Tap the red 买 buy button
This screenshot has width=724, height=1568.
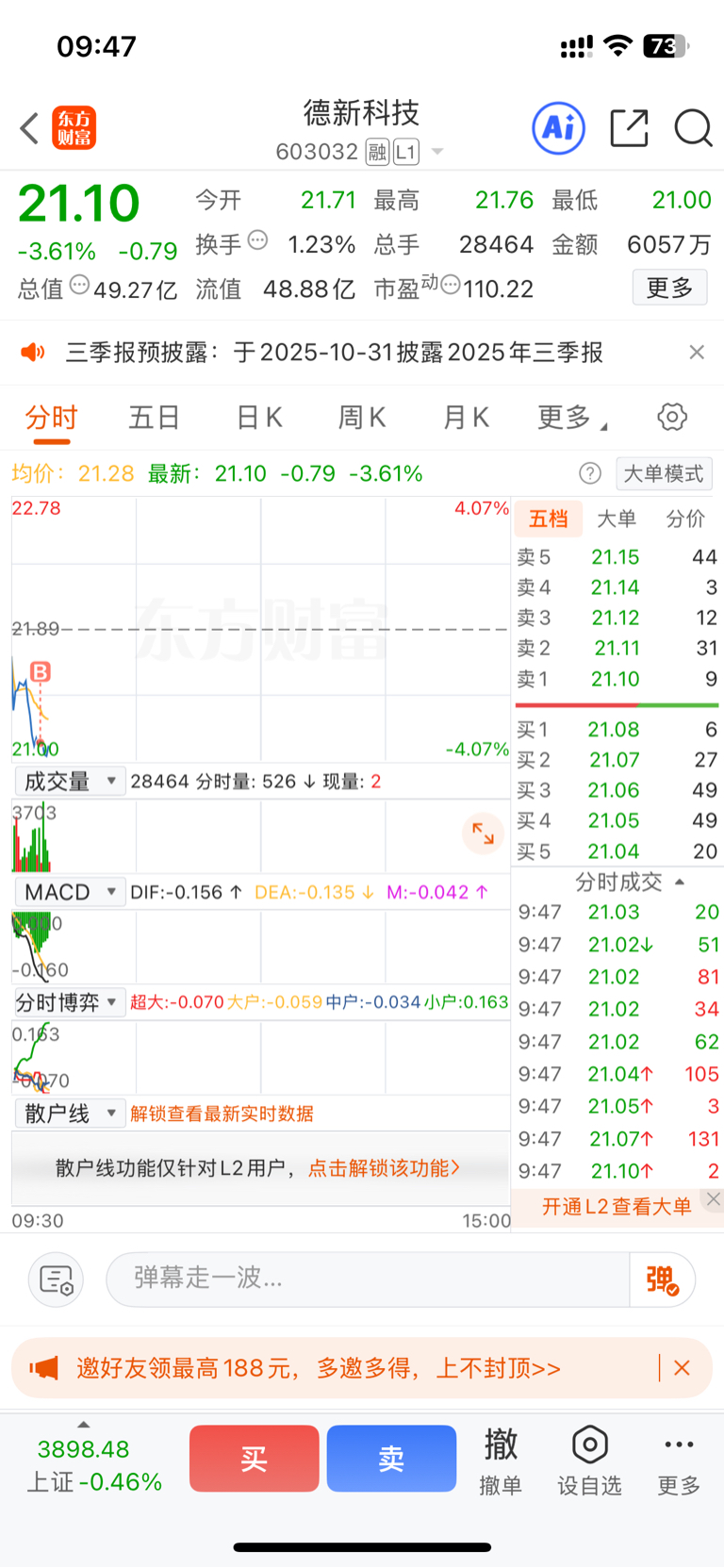point(255,1459)
